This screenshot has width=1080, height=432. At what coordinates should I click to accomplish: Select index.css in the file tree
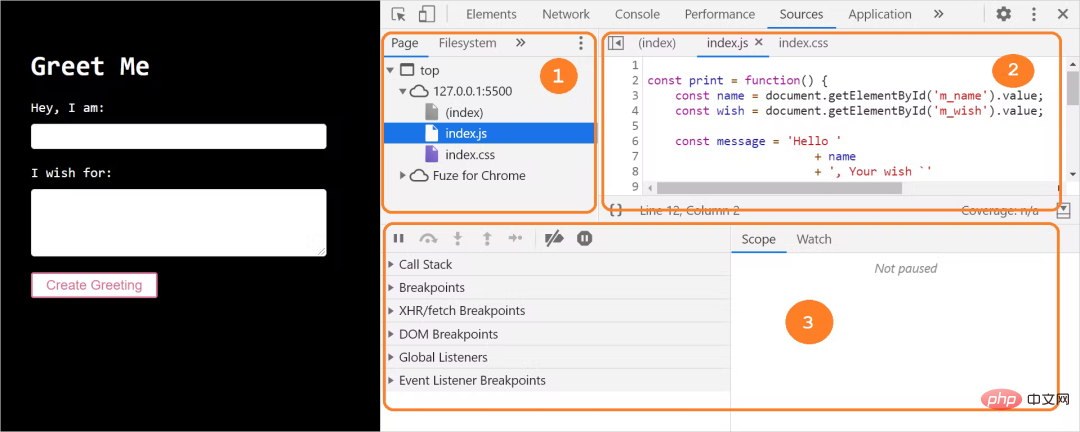(470, 154)
